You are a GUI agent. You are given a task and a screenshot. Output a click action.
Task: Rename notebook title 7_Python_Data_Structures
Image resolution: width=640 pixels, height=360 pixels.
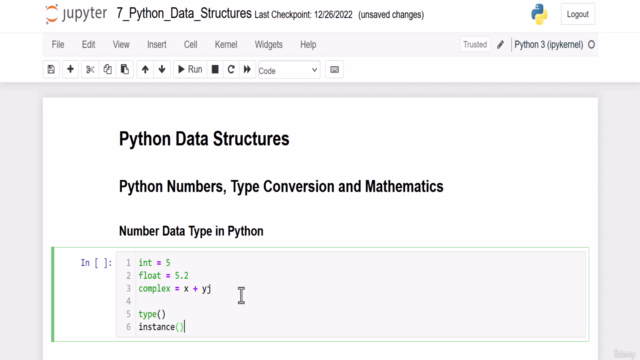pos(184,13)
